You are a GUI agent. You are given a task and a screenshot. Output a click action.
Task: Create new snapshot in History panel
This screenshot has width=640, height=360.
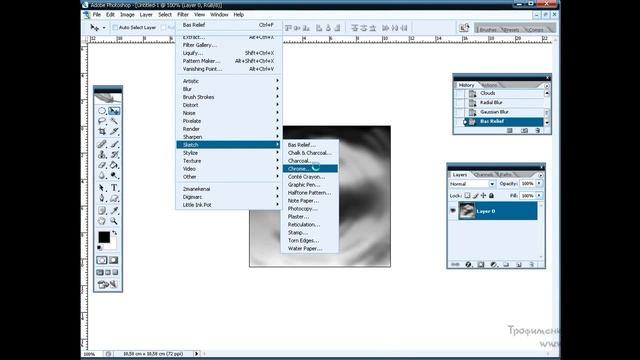524,131
